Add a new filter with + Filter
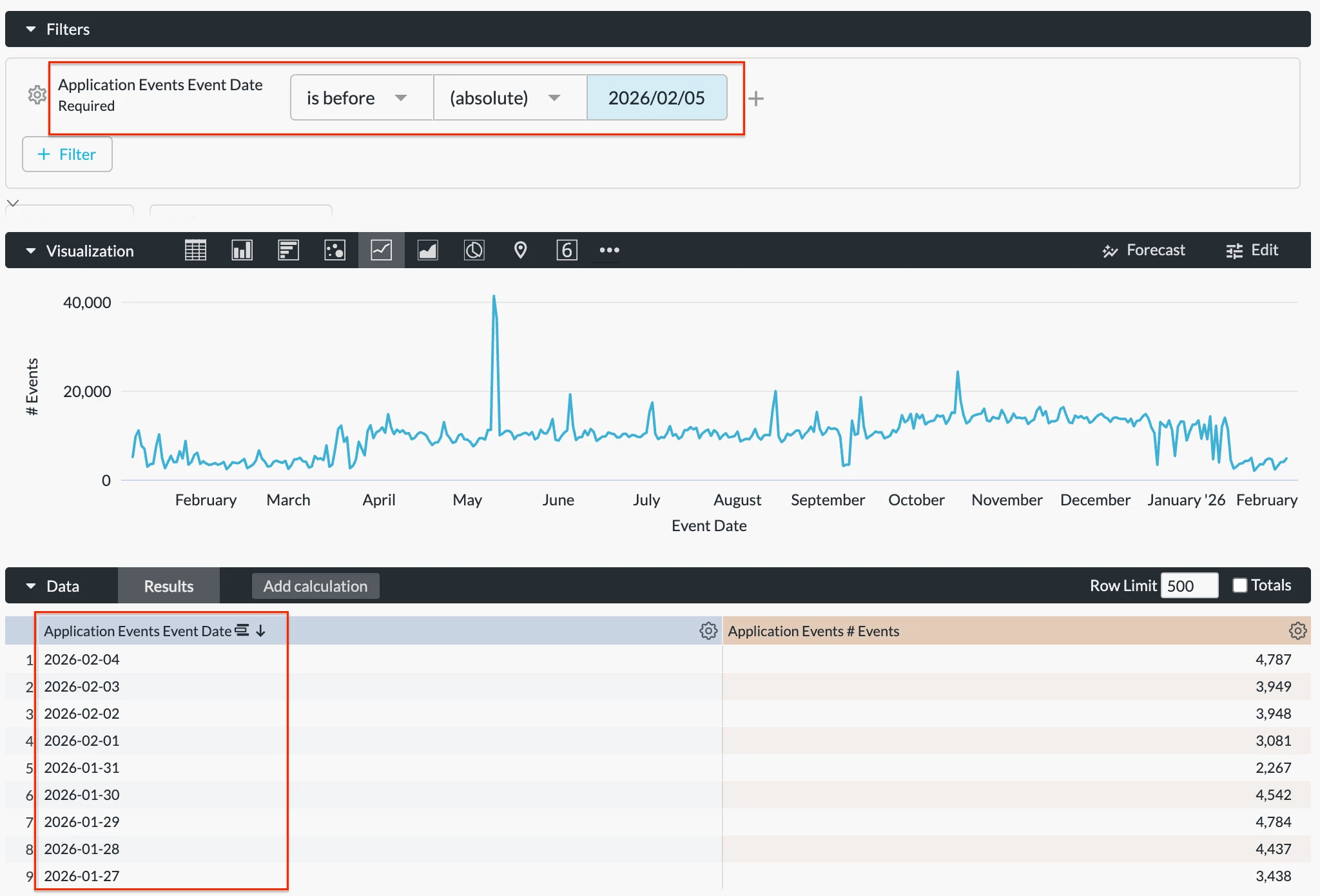The image size is (1320, 896). click(x=67, y=154)
